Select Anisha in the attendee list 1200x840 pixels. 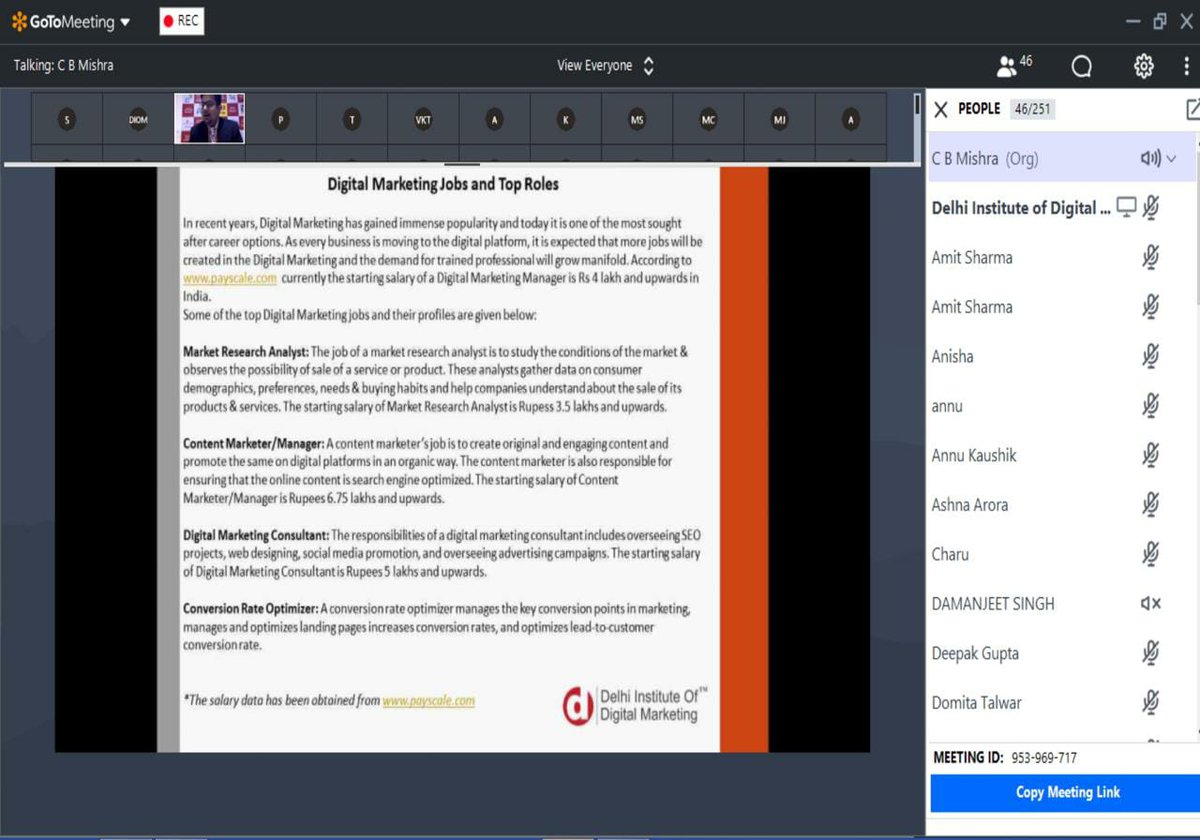coord(952,356)
